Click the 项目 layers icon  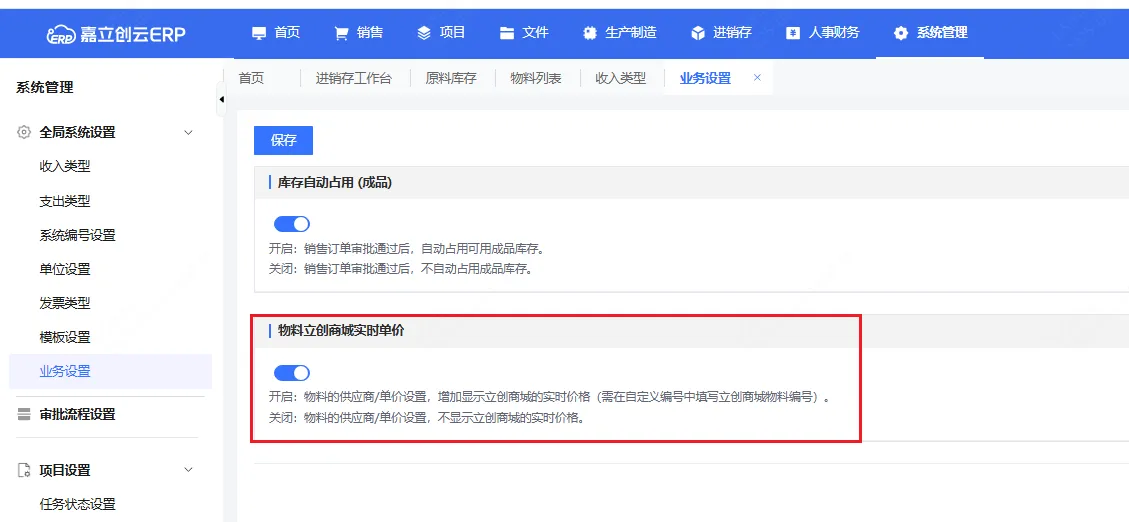click(x=424, y=33)
